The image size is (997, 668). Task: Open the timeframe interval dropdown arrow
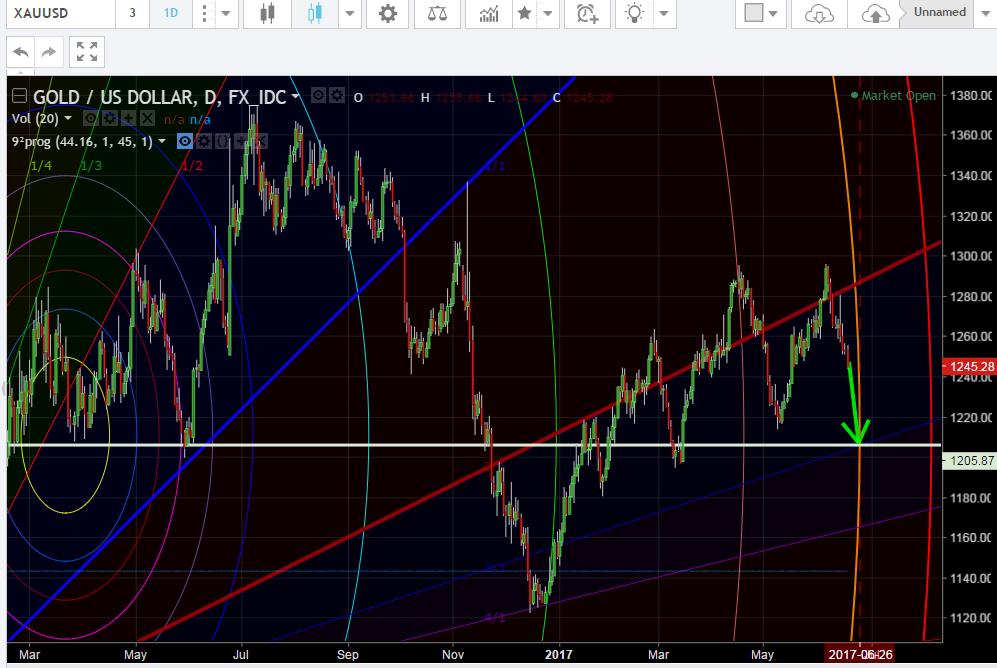[227, 14]
